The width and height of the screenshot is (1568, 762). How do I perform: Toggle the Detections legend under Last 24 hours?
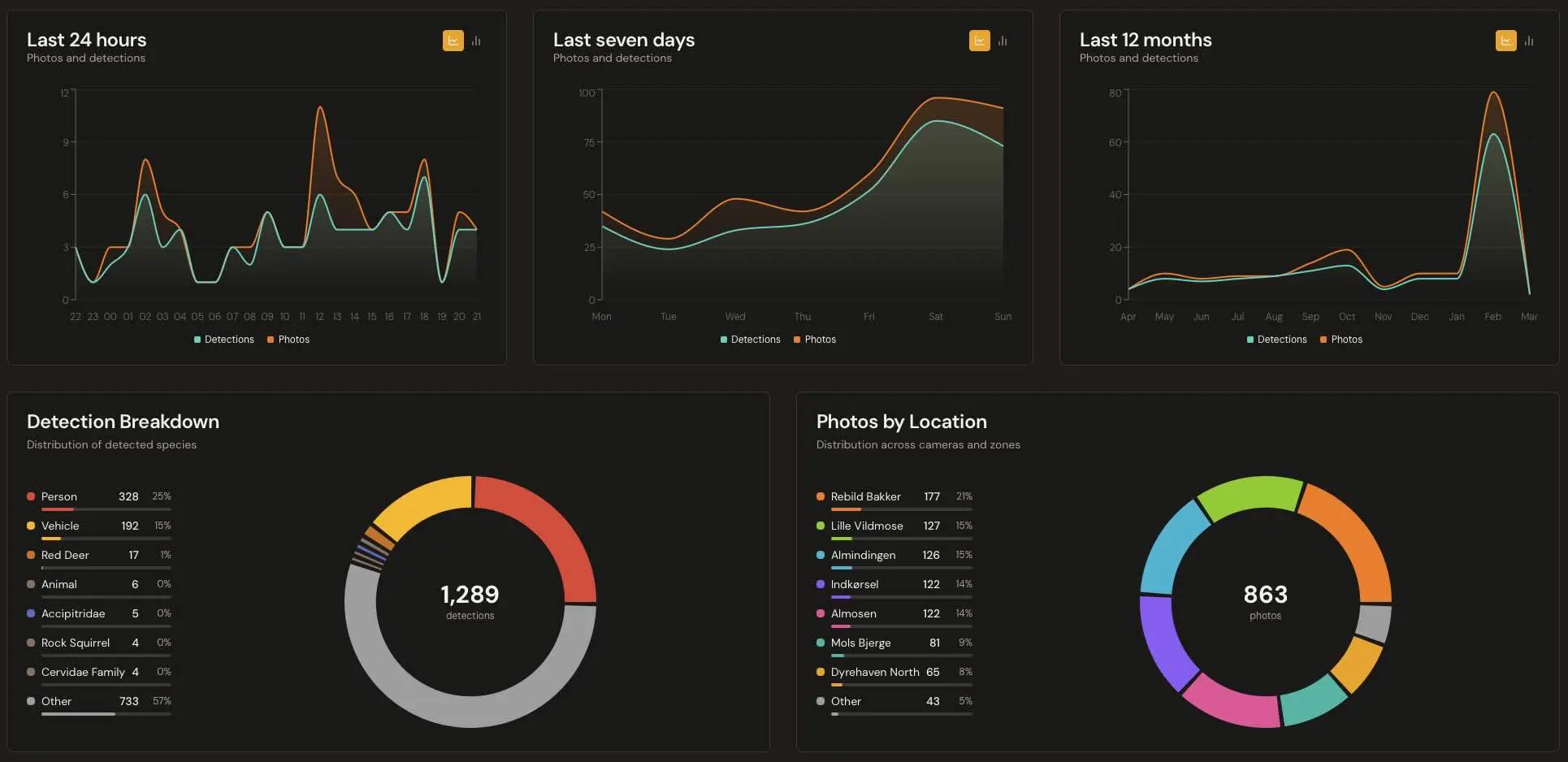(x=224, y=340)
